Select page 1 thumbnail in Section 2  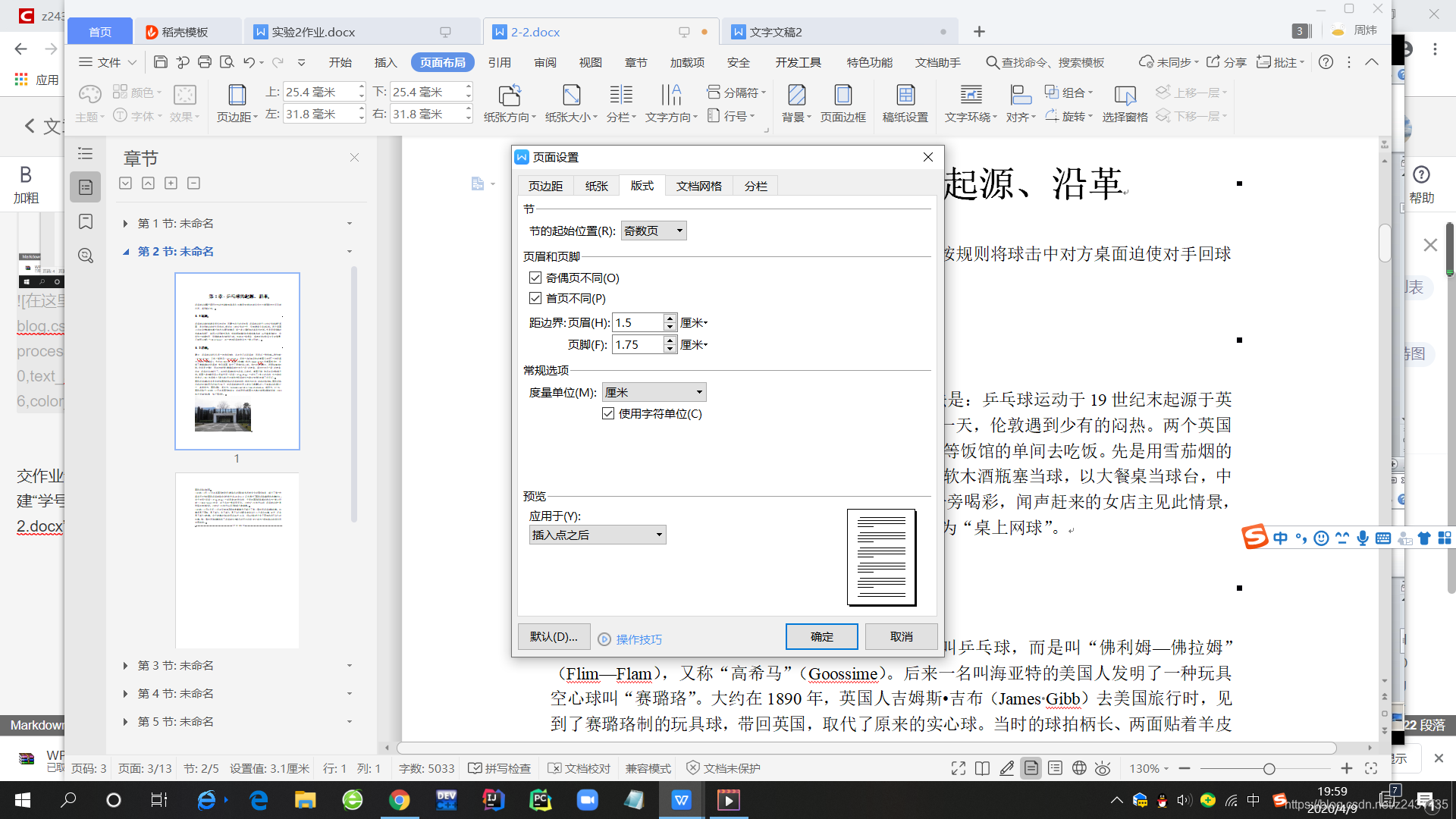pyautogui.click(x=237, y=361)
